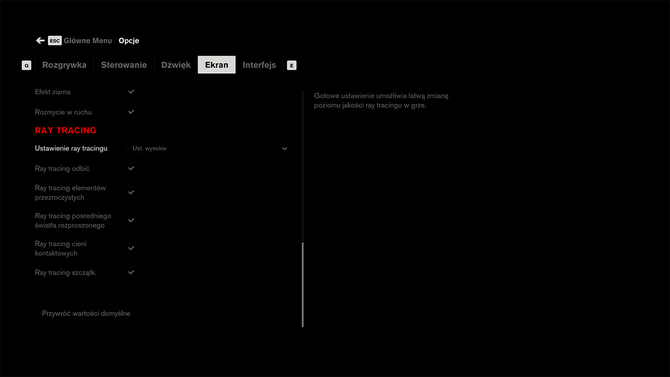Disable Rozmycie w ruchu checkbox
Viewport: 670px width, 377px height.
(x=131, y=112)
